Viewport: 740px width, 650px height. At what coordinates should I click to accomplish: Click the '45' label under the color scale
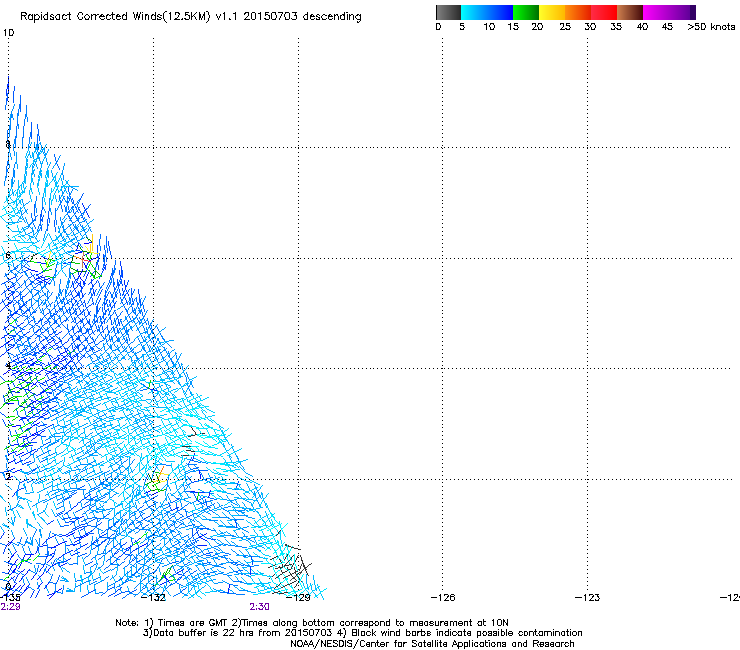click(x=667, y=27)
